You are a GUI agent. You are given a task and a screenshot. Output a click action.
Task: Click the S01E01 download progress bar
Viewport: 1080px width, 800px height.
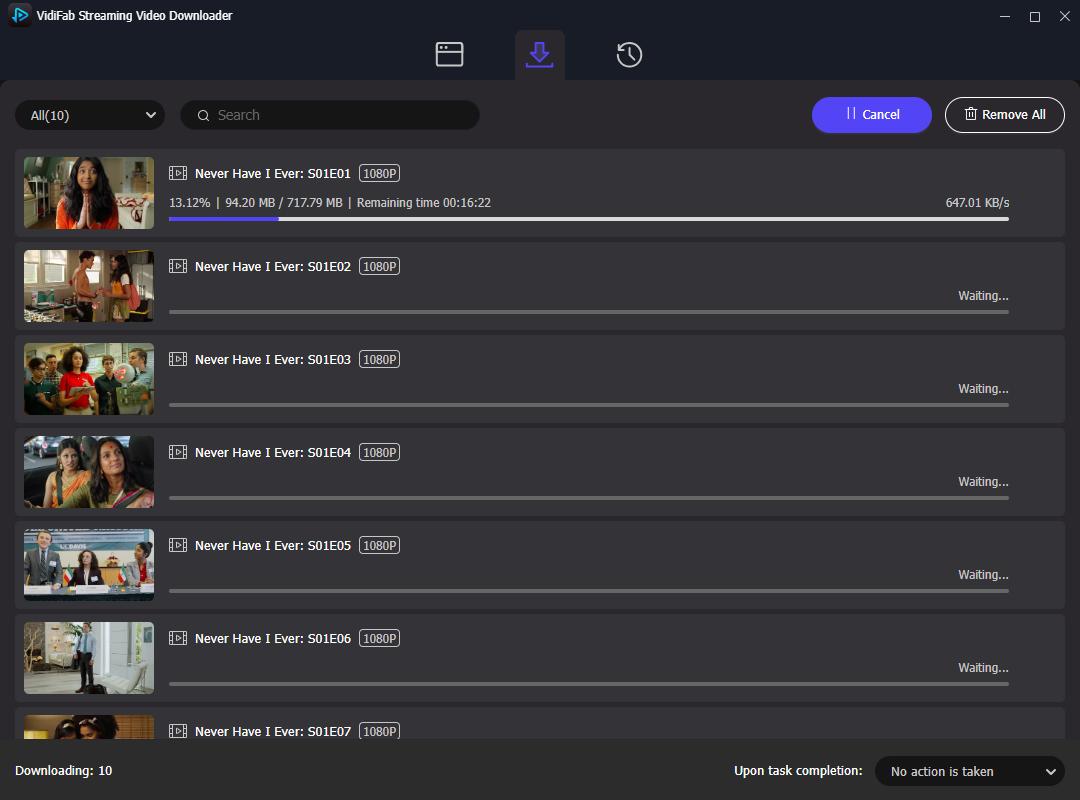pyautogui.click(x=589, y=219)
